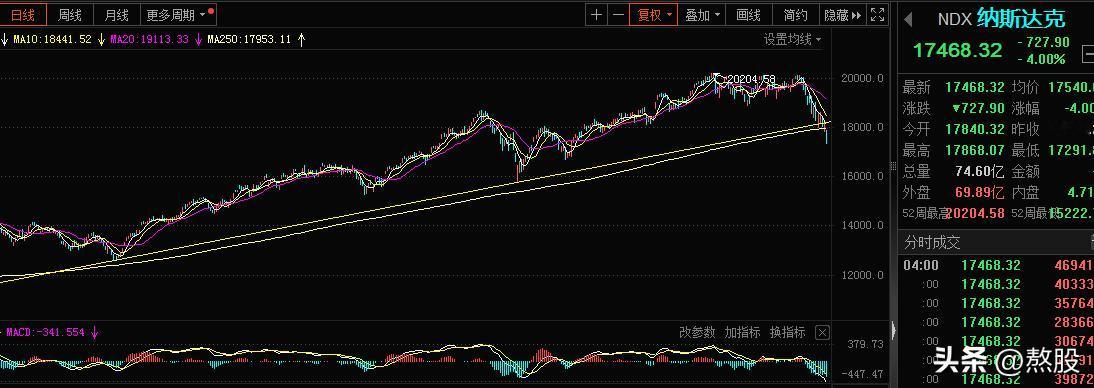The height and width of the screenshot is (388, 1094).
Task: Click the 52周最高 20204.58 value
Action: coord(975,214)
